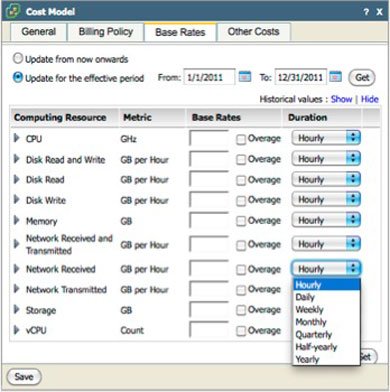Click Network Transmitted base rate input
The width and height of the screenshot is (390, 392).
coord(209,289)
